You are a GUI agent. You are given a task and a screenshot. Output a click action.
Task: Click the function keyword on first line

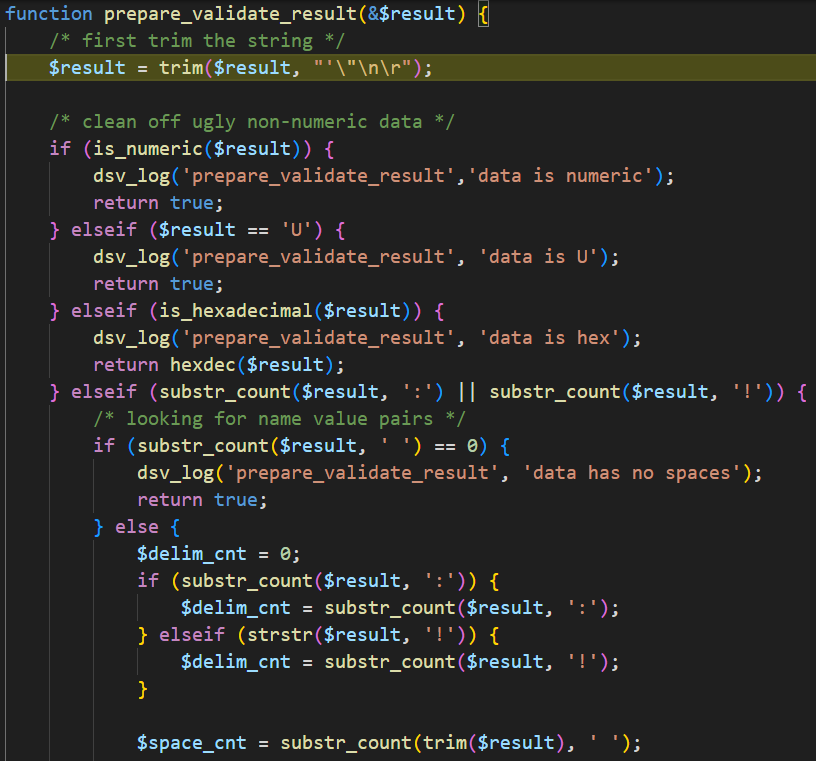tap(49, 14)
